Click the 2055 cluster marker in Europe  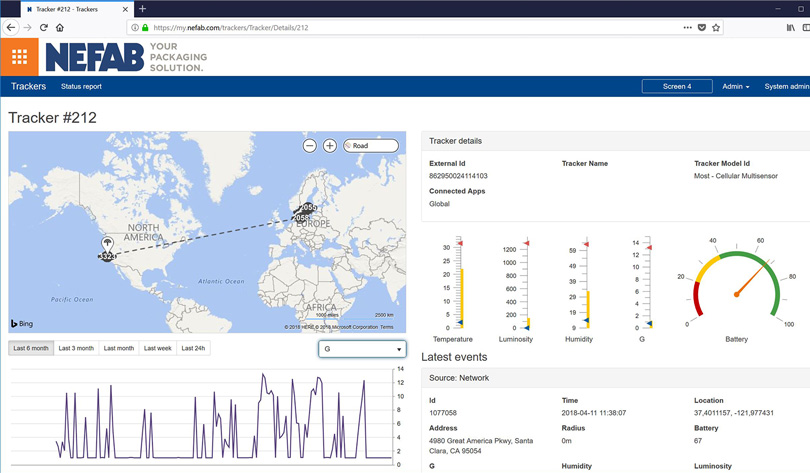pyautogui.click(x=308, y=208)
